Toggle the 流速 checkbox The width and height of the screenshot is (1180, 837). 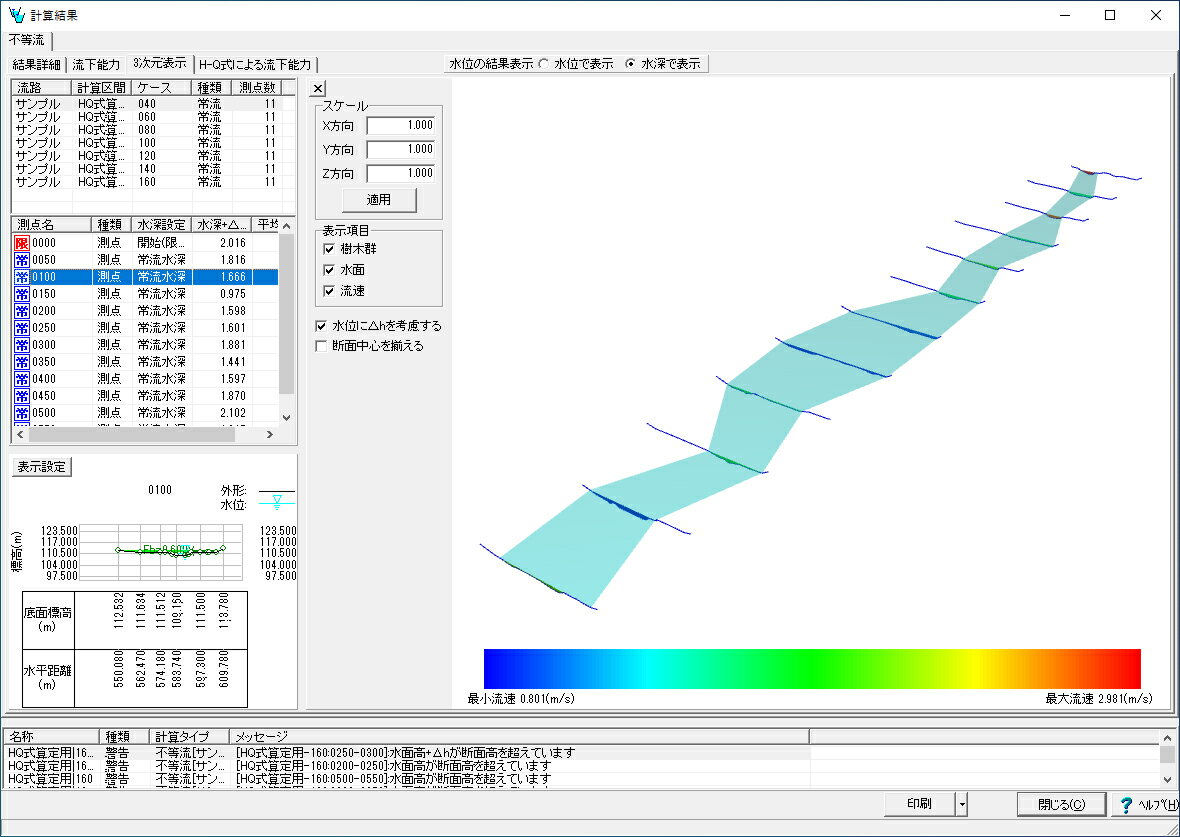click(329, 291)
